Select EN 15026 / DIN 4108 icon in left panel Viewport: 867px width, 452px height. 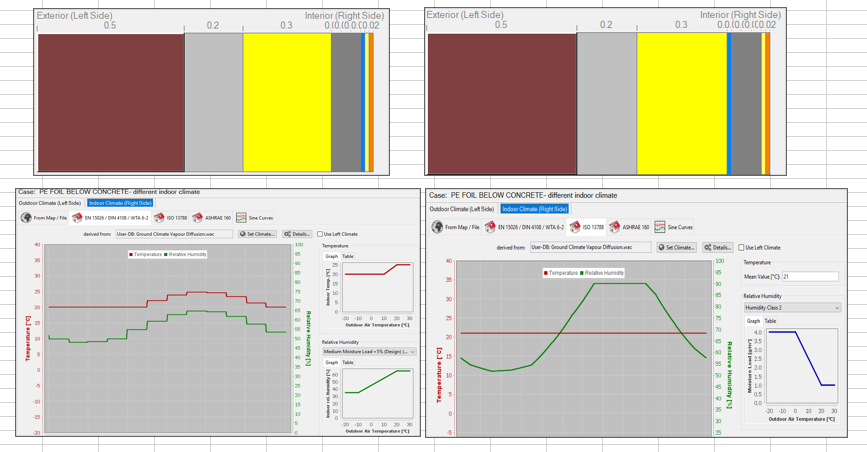pos(77,217)
